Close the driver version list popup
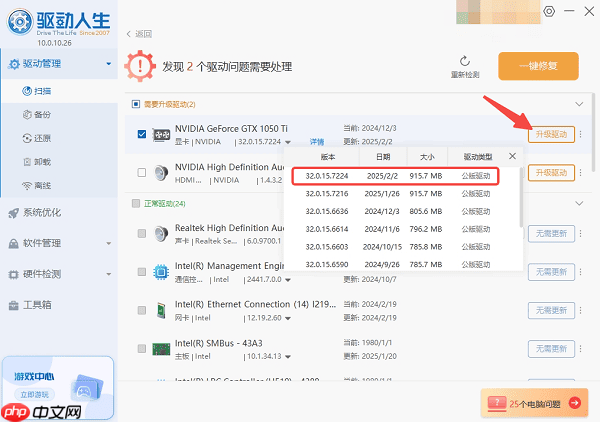Viewport: 600px width, 422px height. coord(513,156)
